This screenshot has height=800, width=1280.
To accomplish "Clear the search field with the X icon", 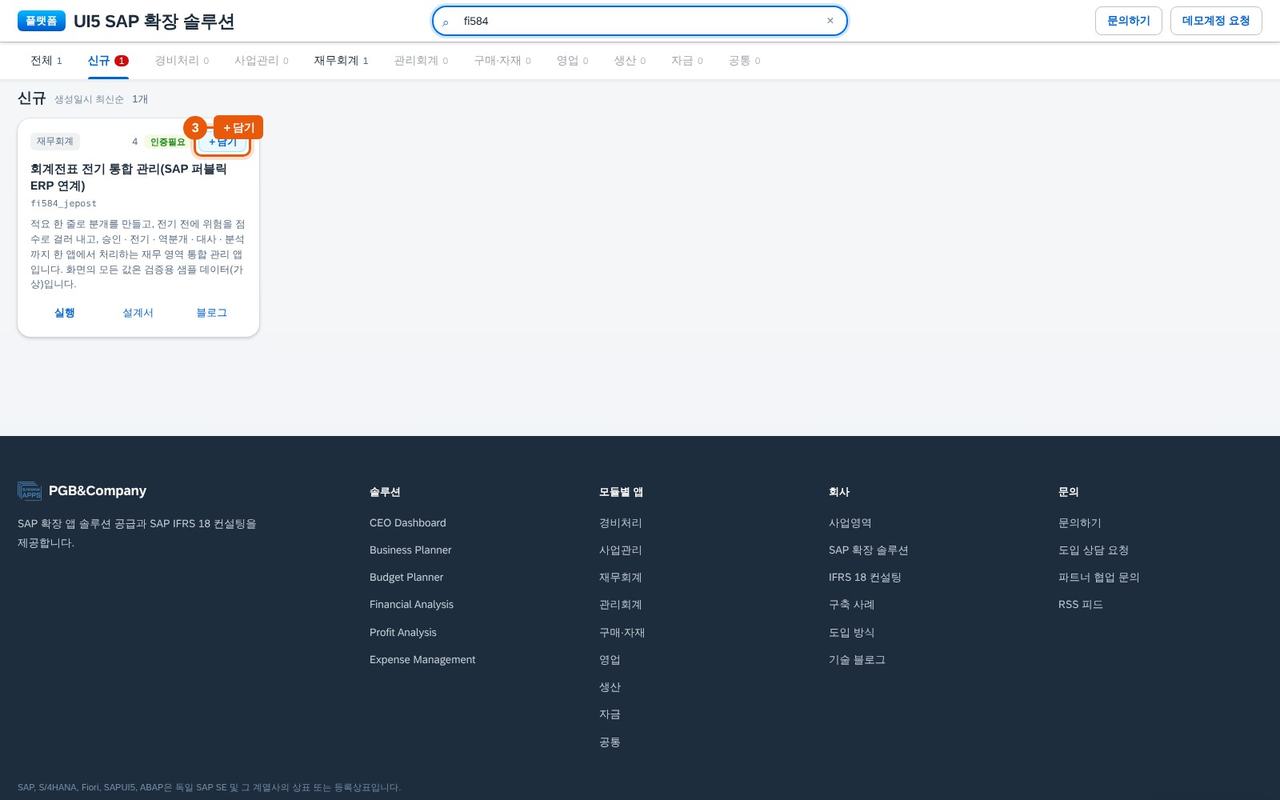I will point(830,21).
